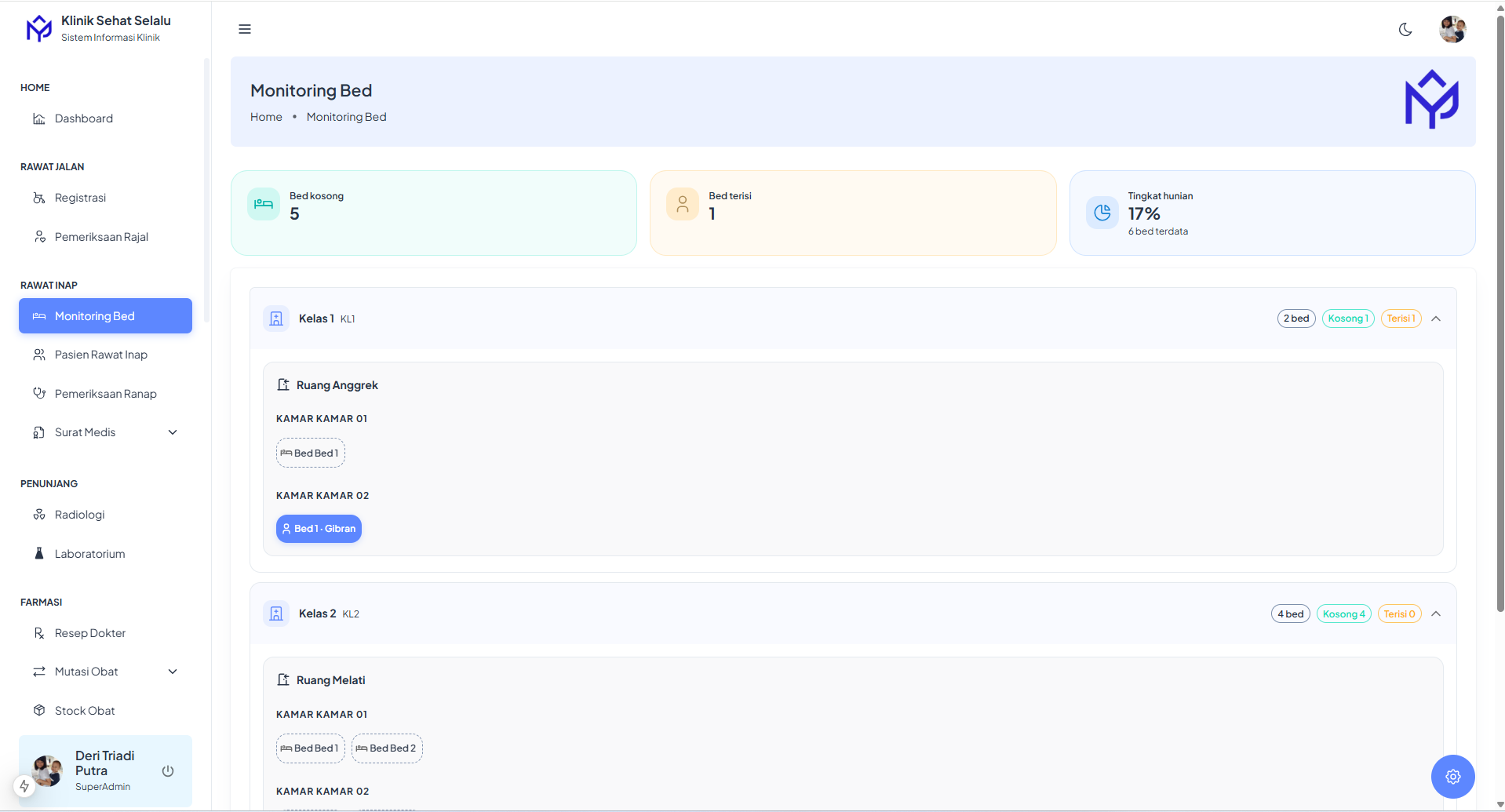Image resolution: width=1505 pixels, height=812 pixels.
Task: Click the Monitoring Bed breadcrumb text
Action: (x=346, y=117)
